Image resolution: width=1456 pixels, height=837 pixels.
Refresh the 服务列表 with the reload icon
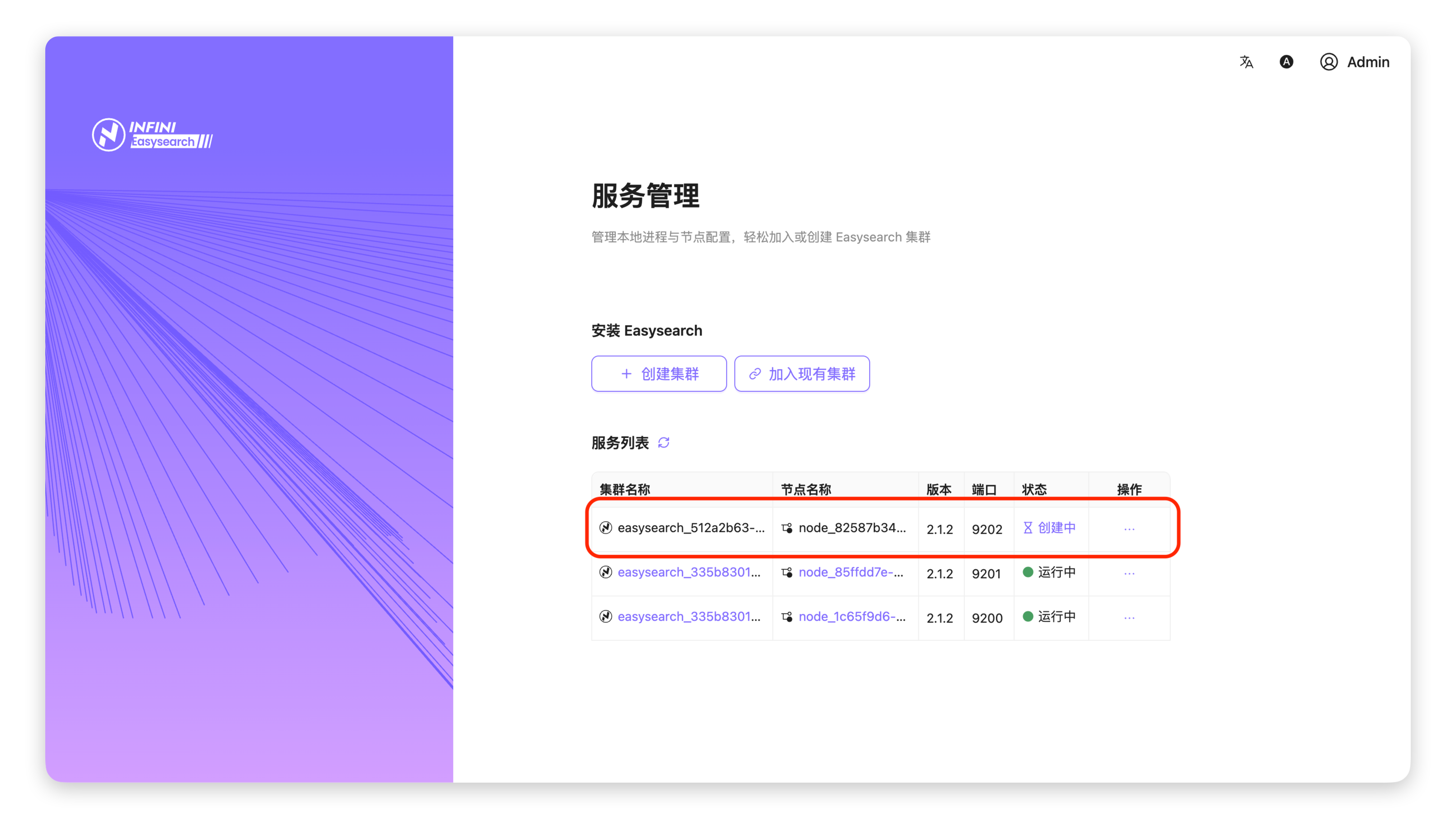pyautogui.click(x=664, y=443)
